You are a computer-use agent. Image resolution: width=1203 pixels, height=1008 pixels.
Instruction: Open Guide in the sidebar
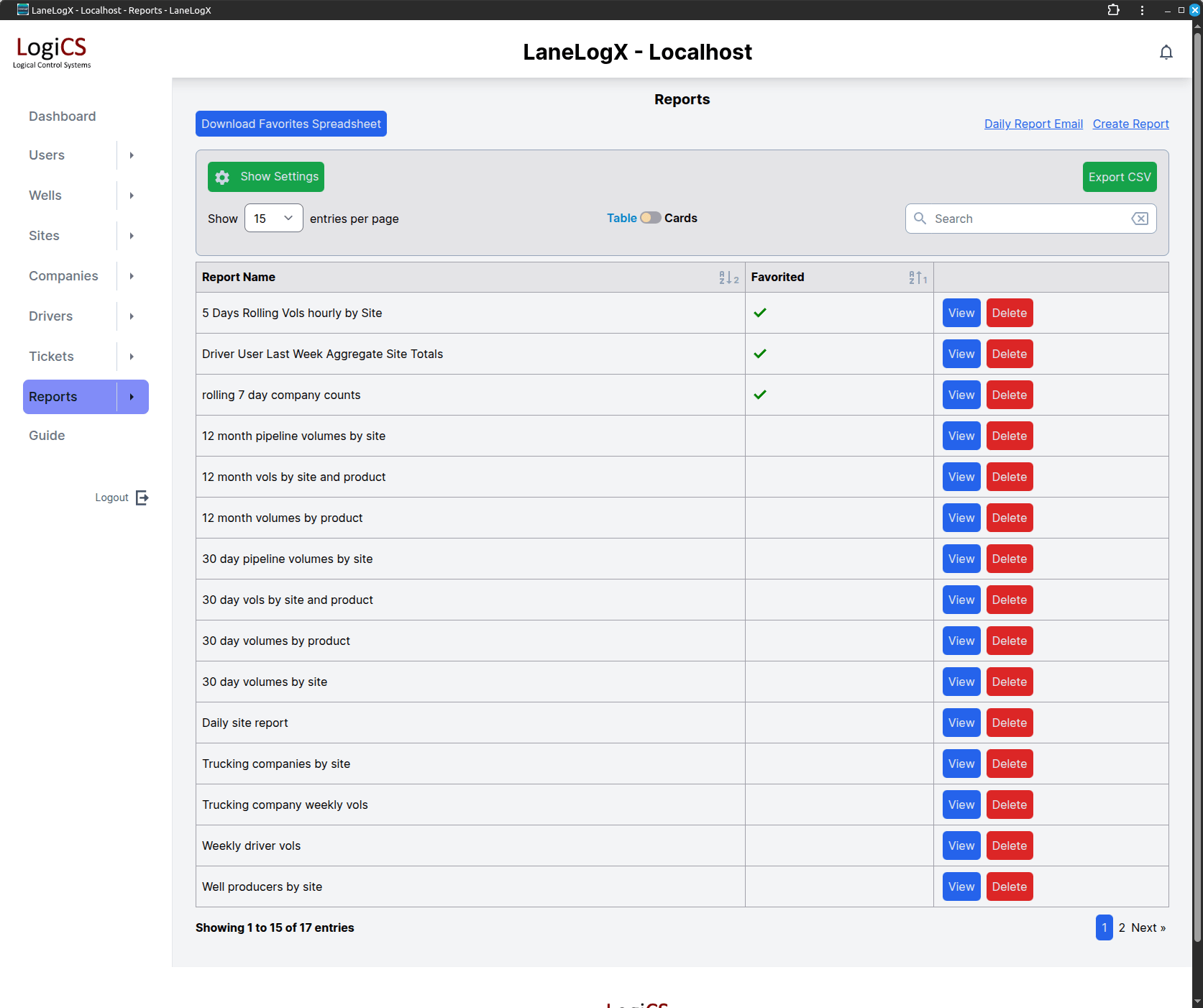[x=47, y=436]
